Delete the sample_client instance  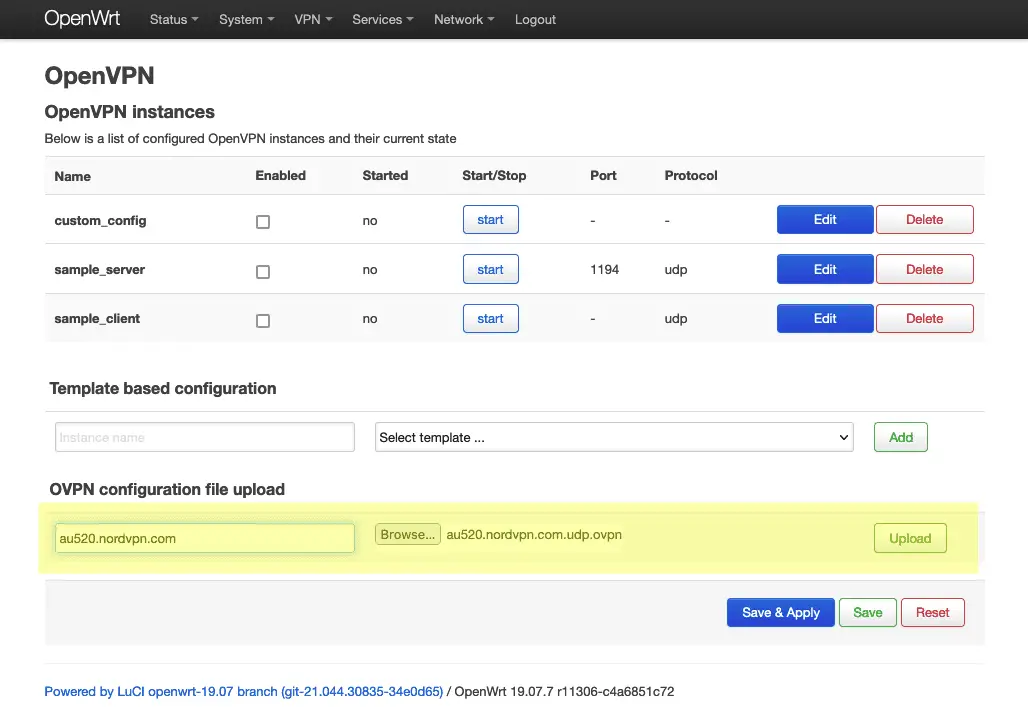click(924, 318)
